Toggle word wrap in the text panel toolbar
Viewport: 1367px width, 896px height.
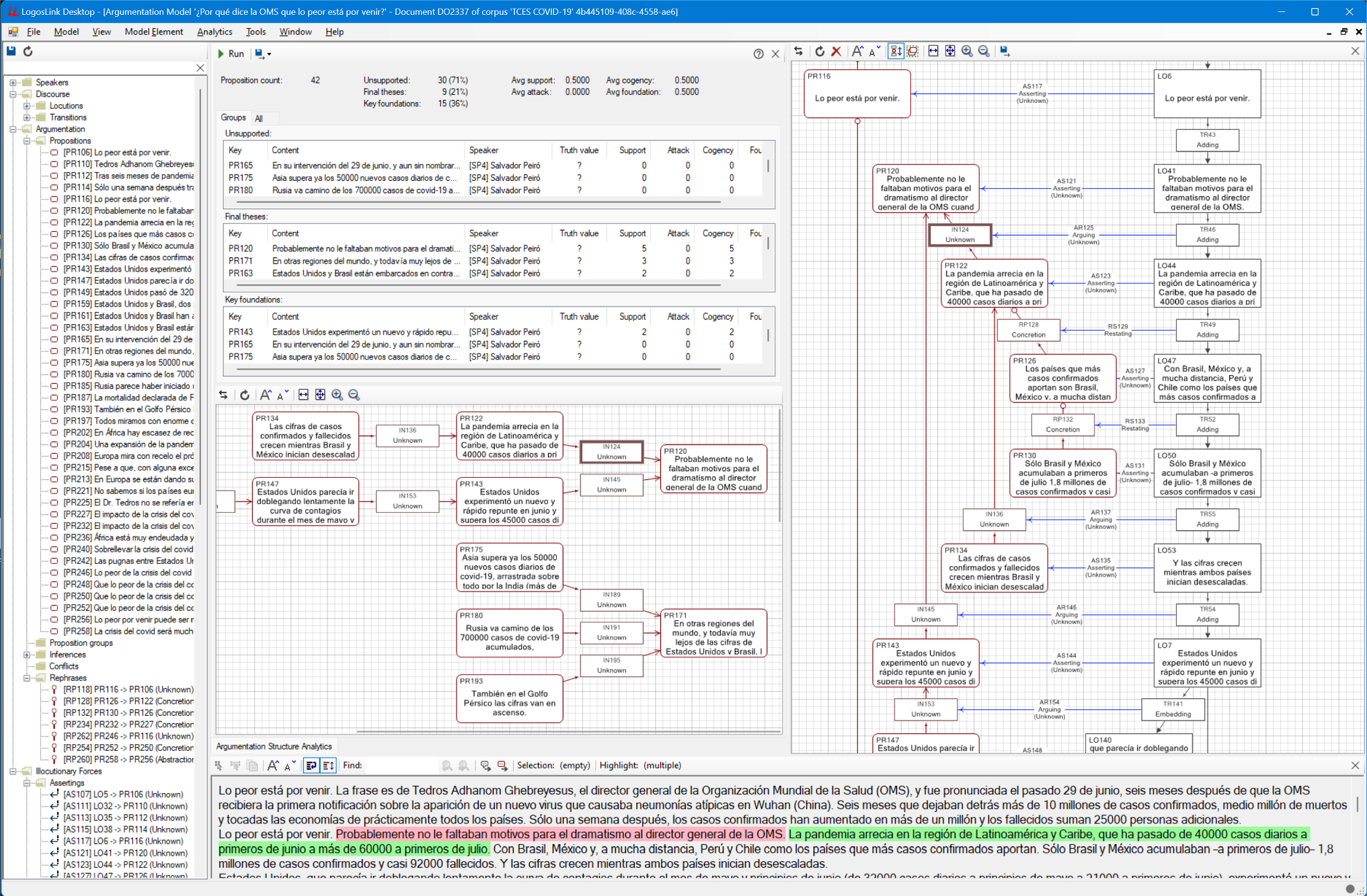click(x=311, y=765)
